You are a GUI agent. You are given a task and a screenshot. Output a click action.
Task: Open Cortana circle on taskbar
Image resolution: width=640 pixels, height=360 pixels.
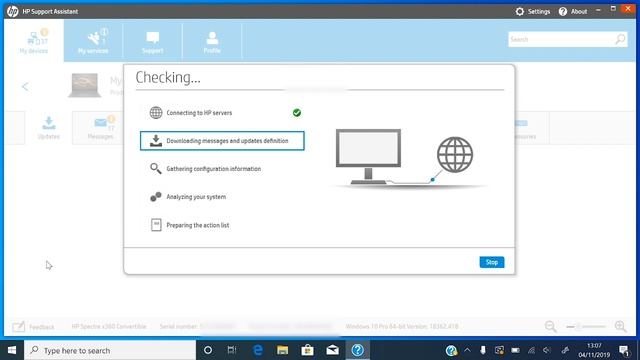pos(208,350)
